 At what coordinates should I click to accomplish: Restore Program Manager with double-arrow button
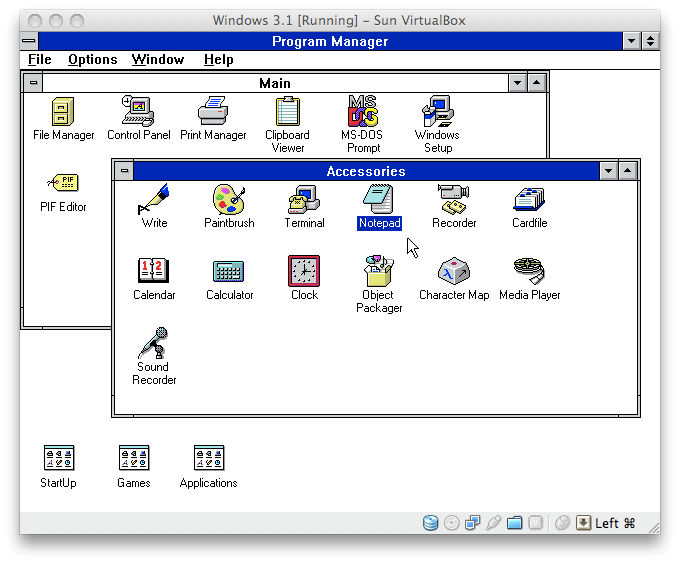tap(651, 41)
